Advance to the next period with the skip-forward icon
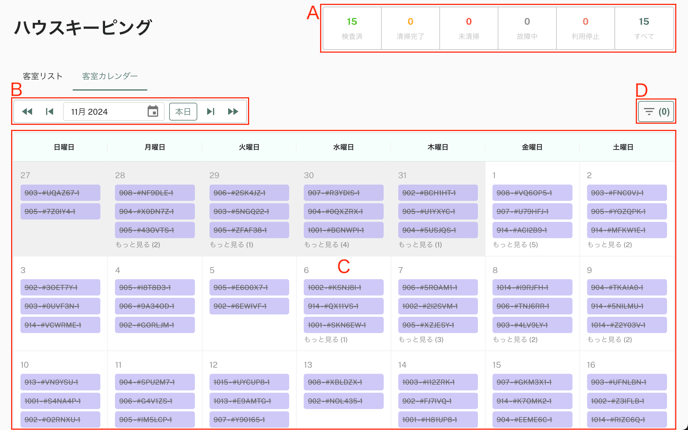This screenshot has width=688, height=430. click(x=211, y=112)
